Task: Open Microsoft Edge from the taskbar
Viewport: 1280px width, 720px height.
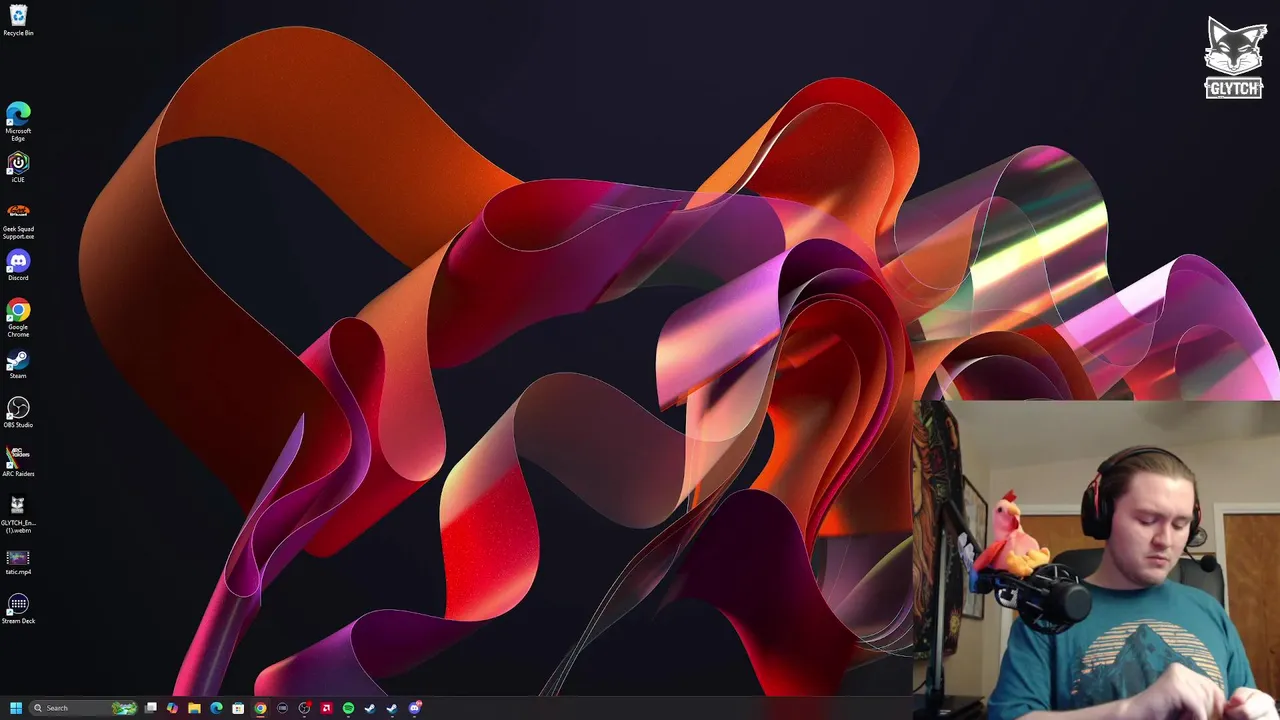Action: coord(216,708)
